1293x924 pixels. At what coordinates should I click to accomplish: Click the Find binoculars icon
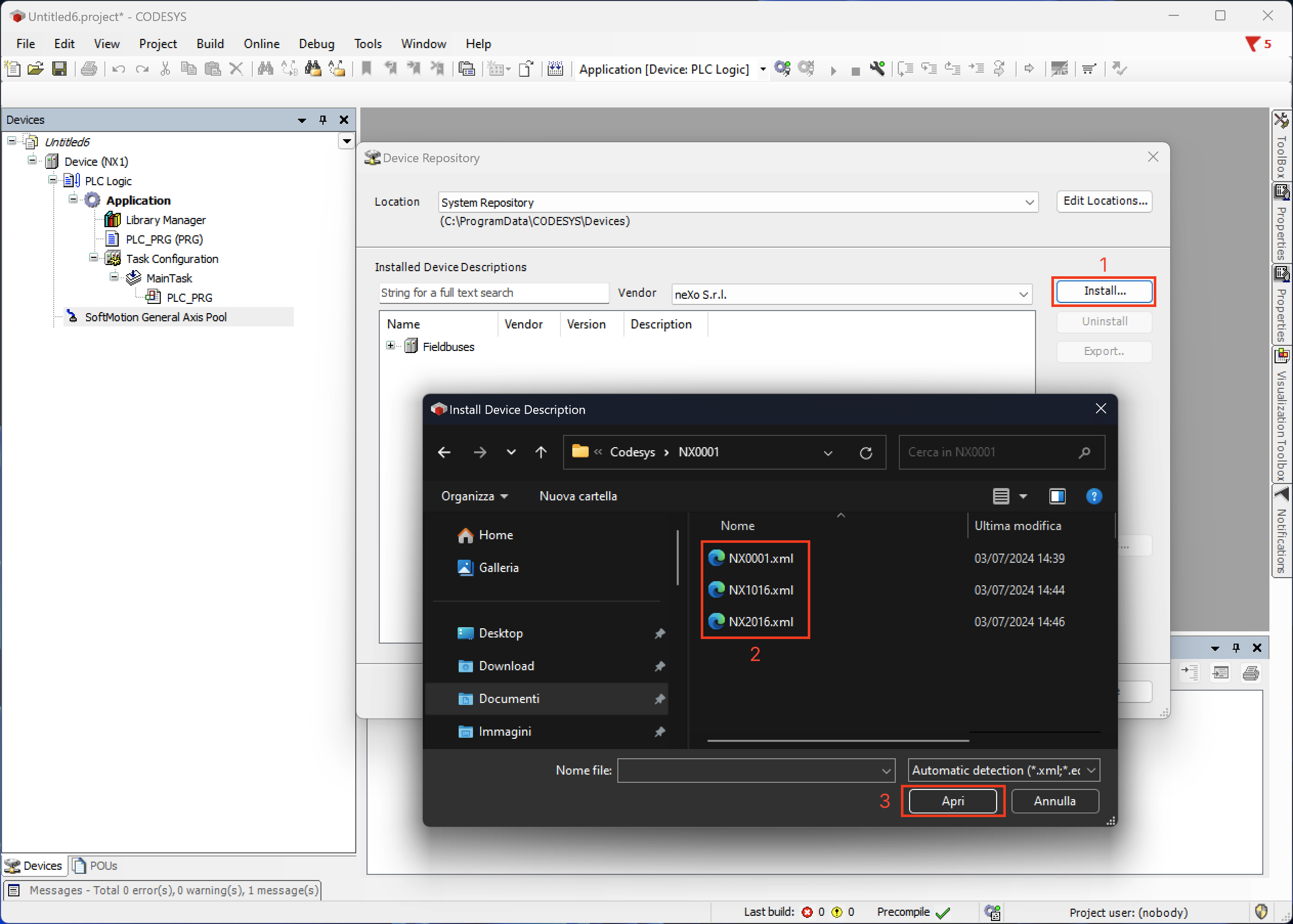click(265, 69)
